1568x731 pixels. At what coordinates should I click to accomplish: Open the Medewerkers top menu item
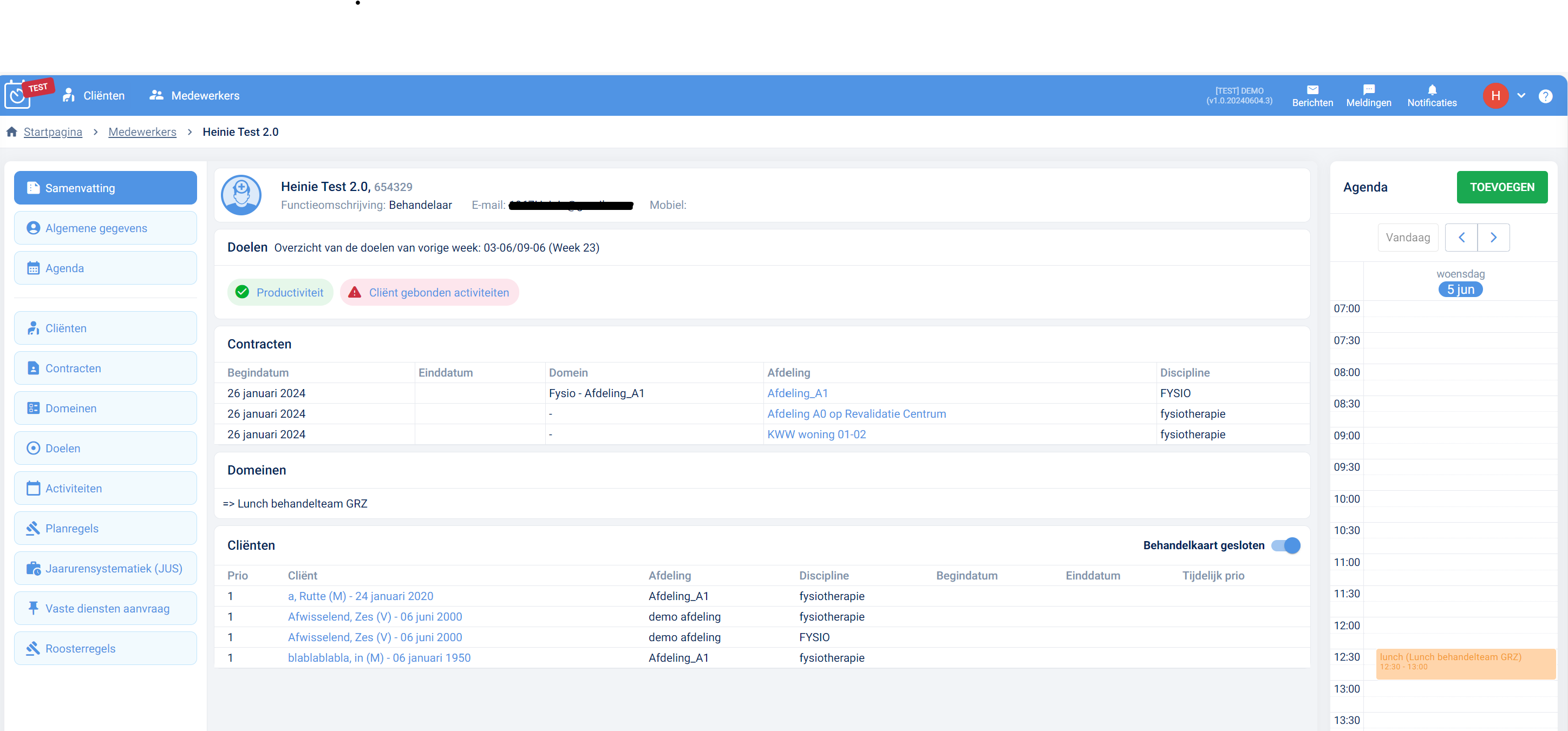pos(195,96)
